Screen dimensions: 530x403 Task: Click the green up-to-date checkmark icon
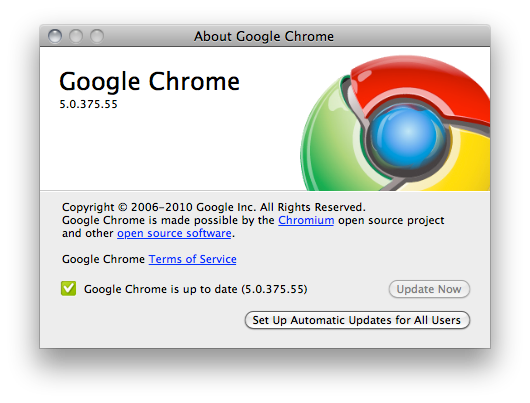click(x=68, y=288)
